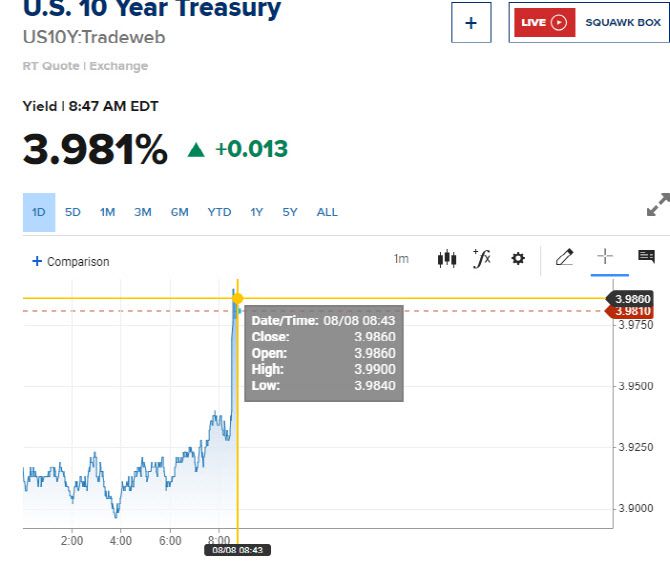Screen dimensions: 670x574
Task: Add US10Y to watchlist with plus button
Action: [471, 23]
